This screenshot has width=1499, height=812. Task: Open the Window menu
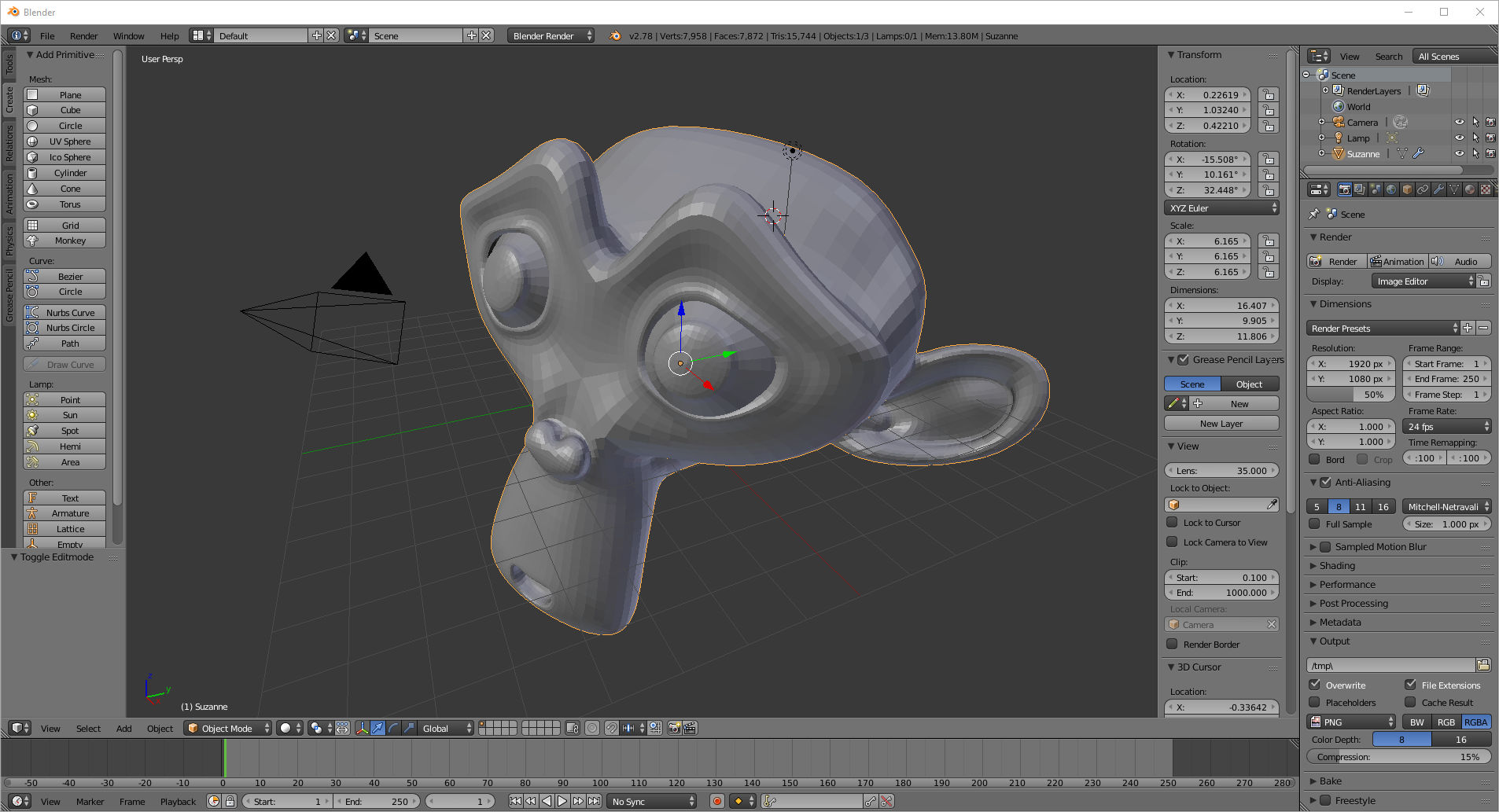click(x=128, y=36)
